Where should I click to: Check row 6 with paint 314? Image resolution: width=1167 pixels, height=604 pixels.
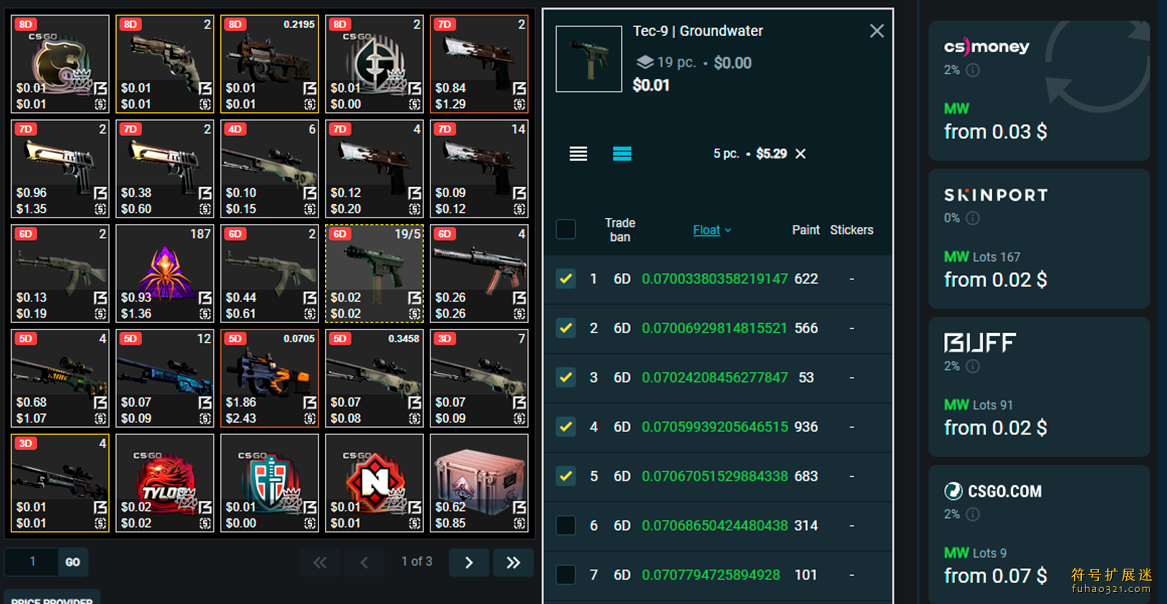tap(566, 525)
